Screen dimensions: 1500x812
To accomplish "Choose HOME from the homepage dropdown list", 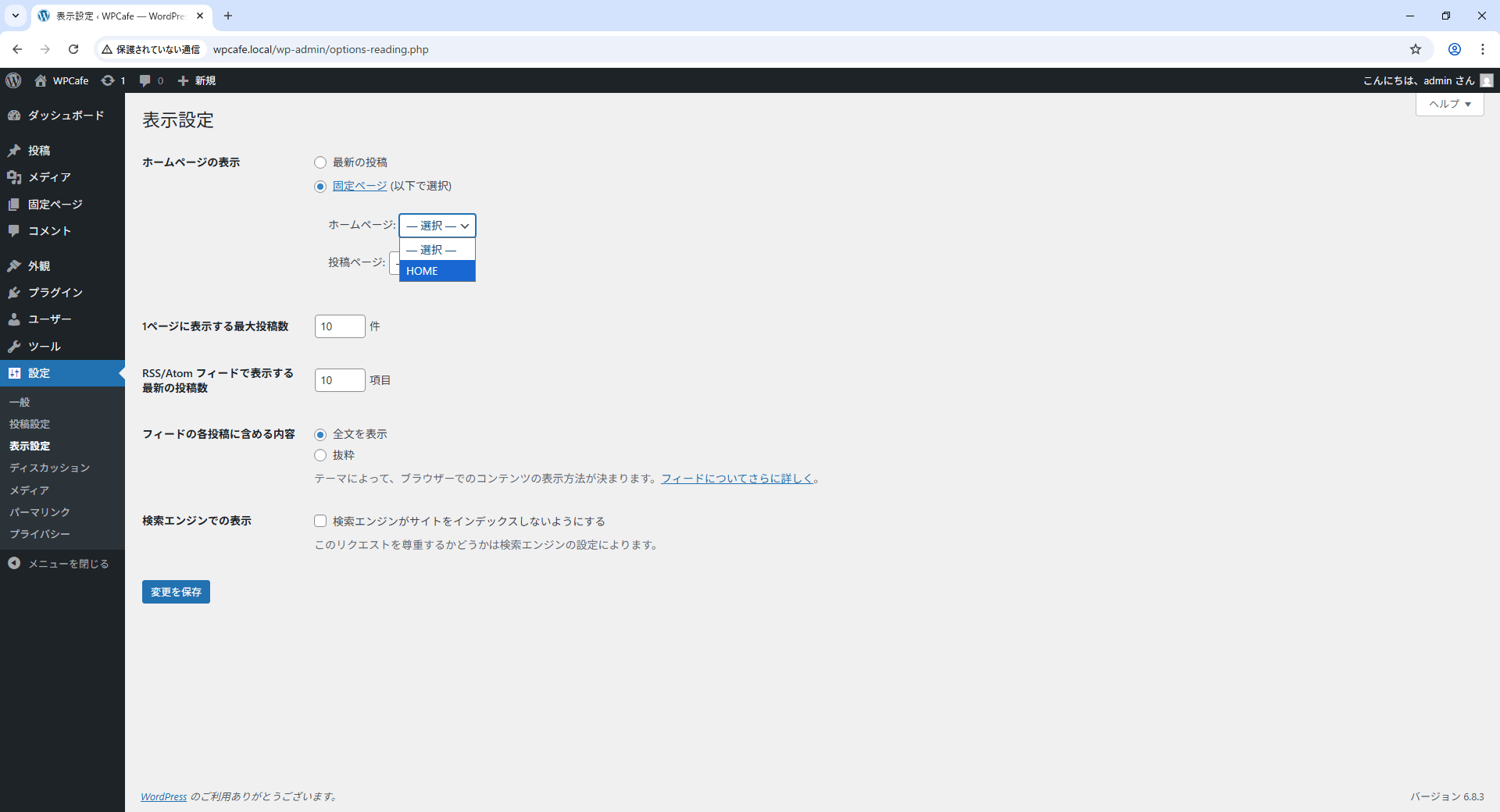I will coord(437,271).
